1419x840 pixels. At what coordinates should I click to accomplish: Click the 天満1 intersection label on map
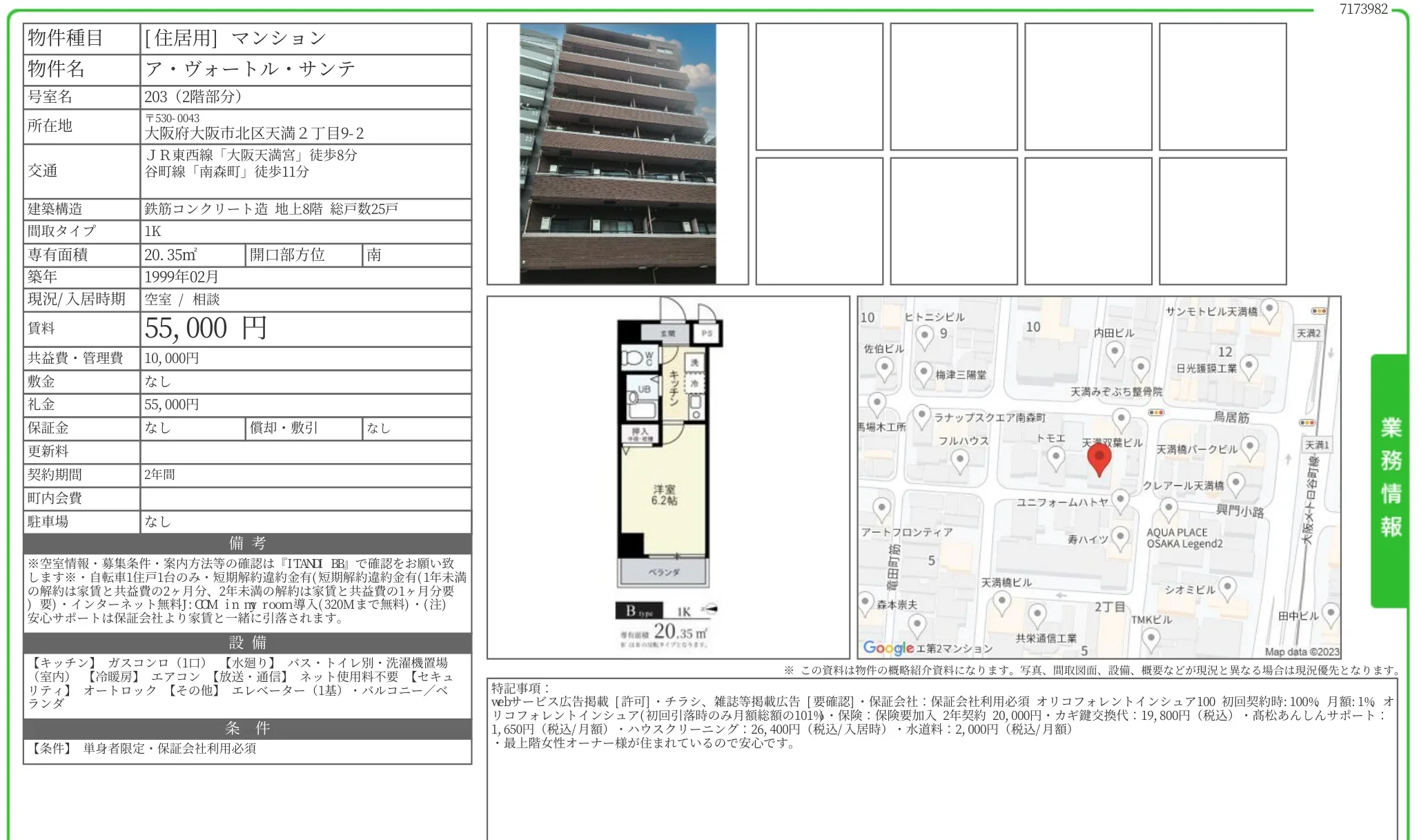[1316, 445]
